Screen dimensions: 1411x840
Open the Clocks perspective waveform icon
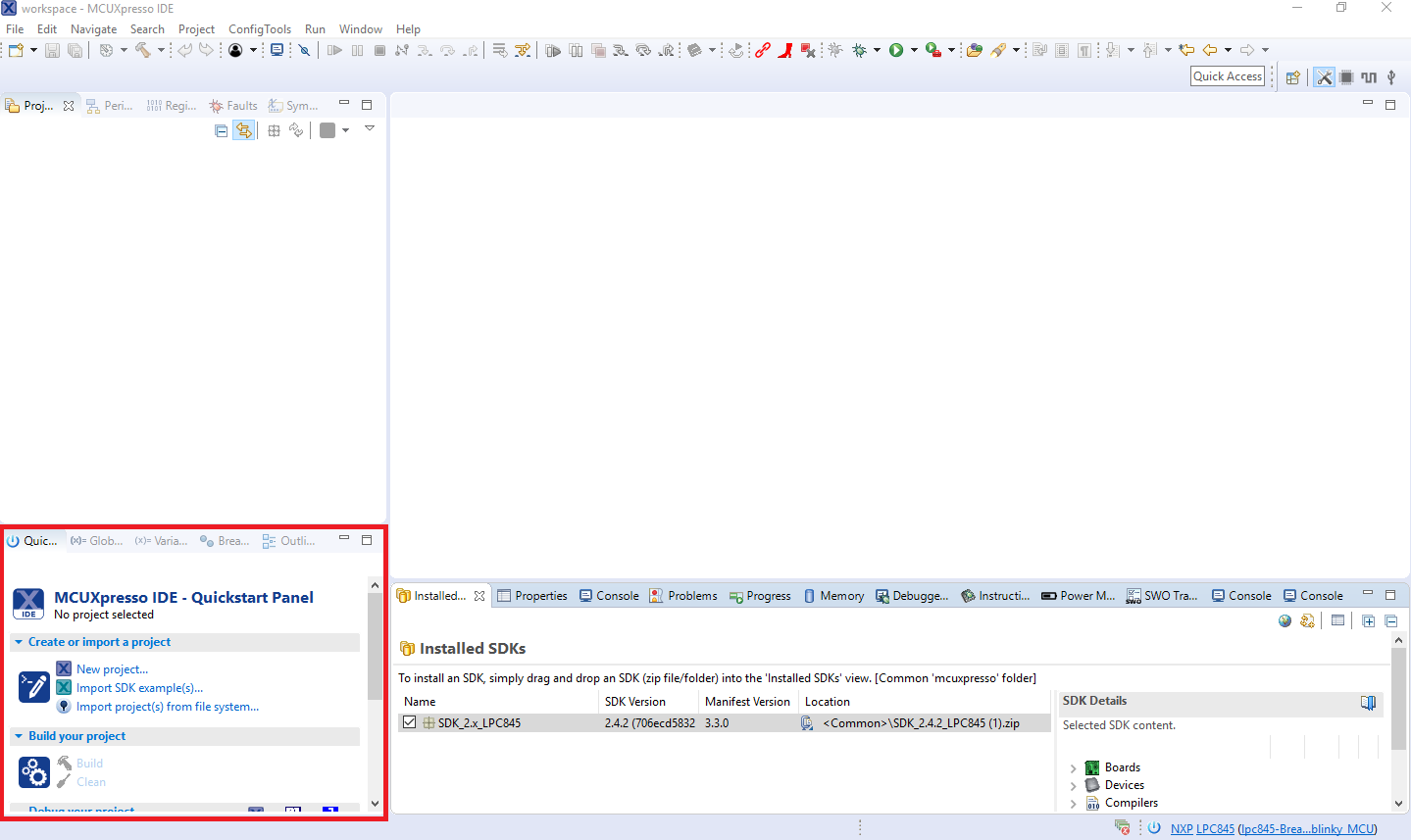[1369, 77]
